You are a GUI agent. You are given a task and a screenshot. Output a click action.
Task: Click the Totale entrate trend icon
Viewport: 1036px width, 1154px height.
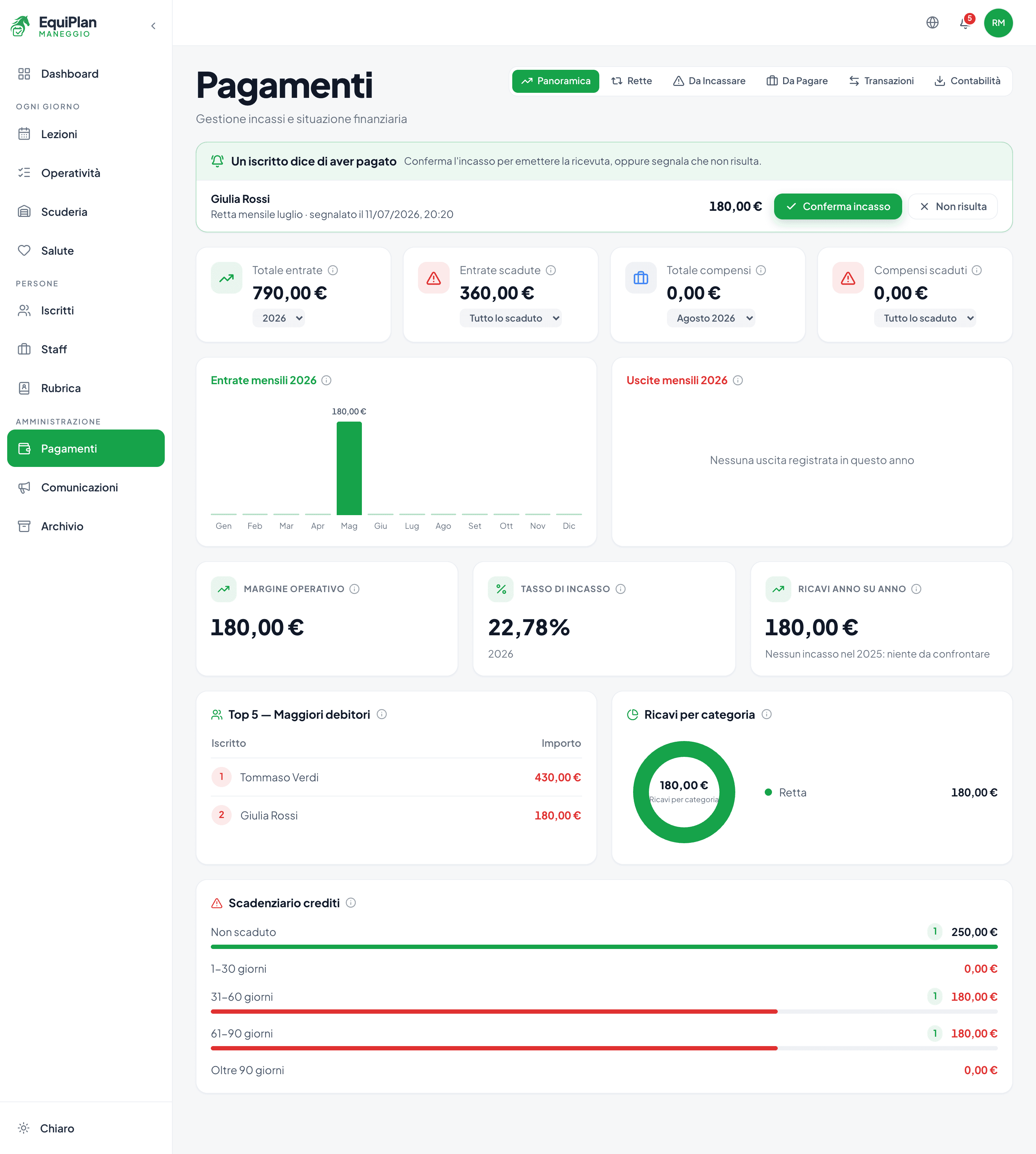227,278
